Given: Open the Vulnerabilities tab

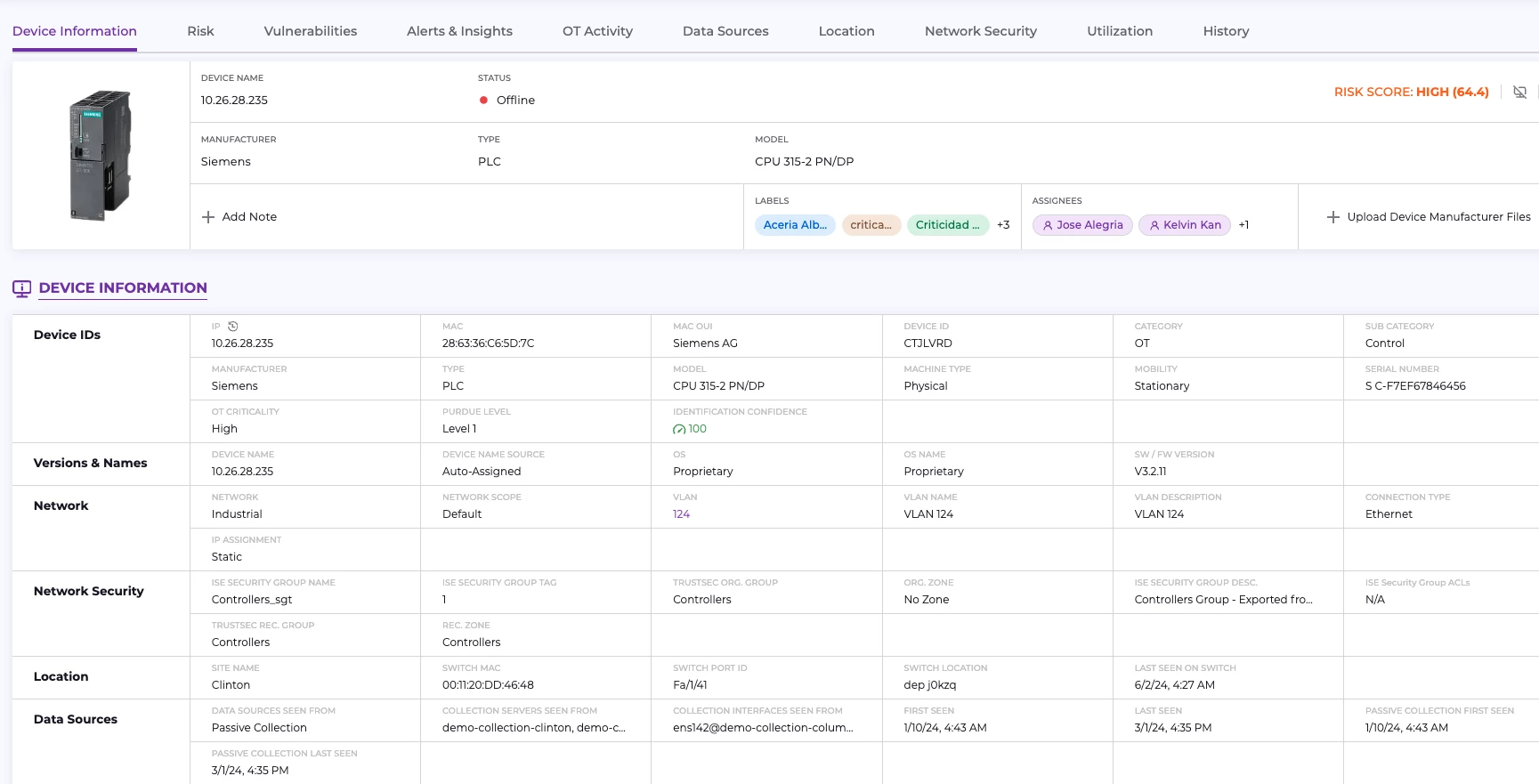Looking at the screenshot, I should pyautogui.click(x=310, y=31).
